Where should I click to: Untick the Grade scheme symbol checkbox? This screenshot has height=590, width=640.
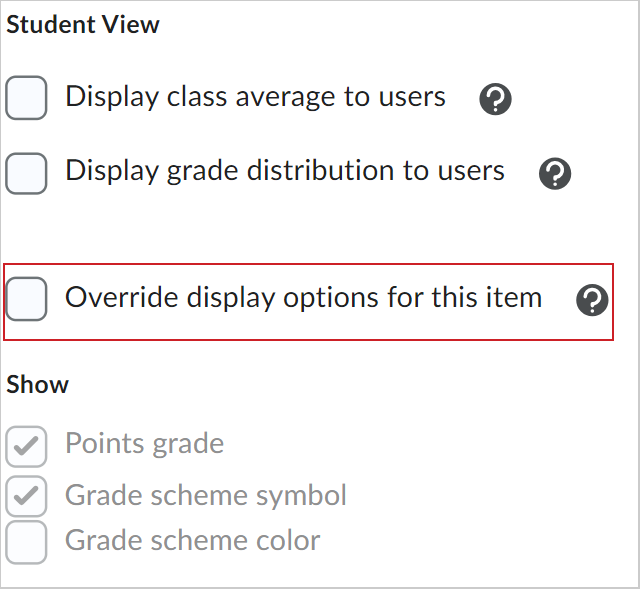point(27,495)
